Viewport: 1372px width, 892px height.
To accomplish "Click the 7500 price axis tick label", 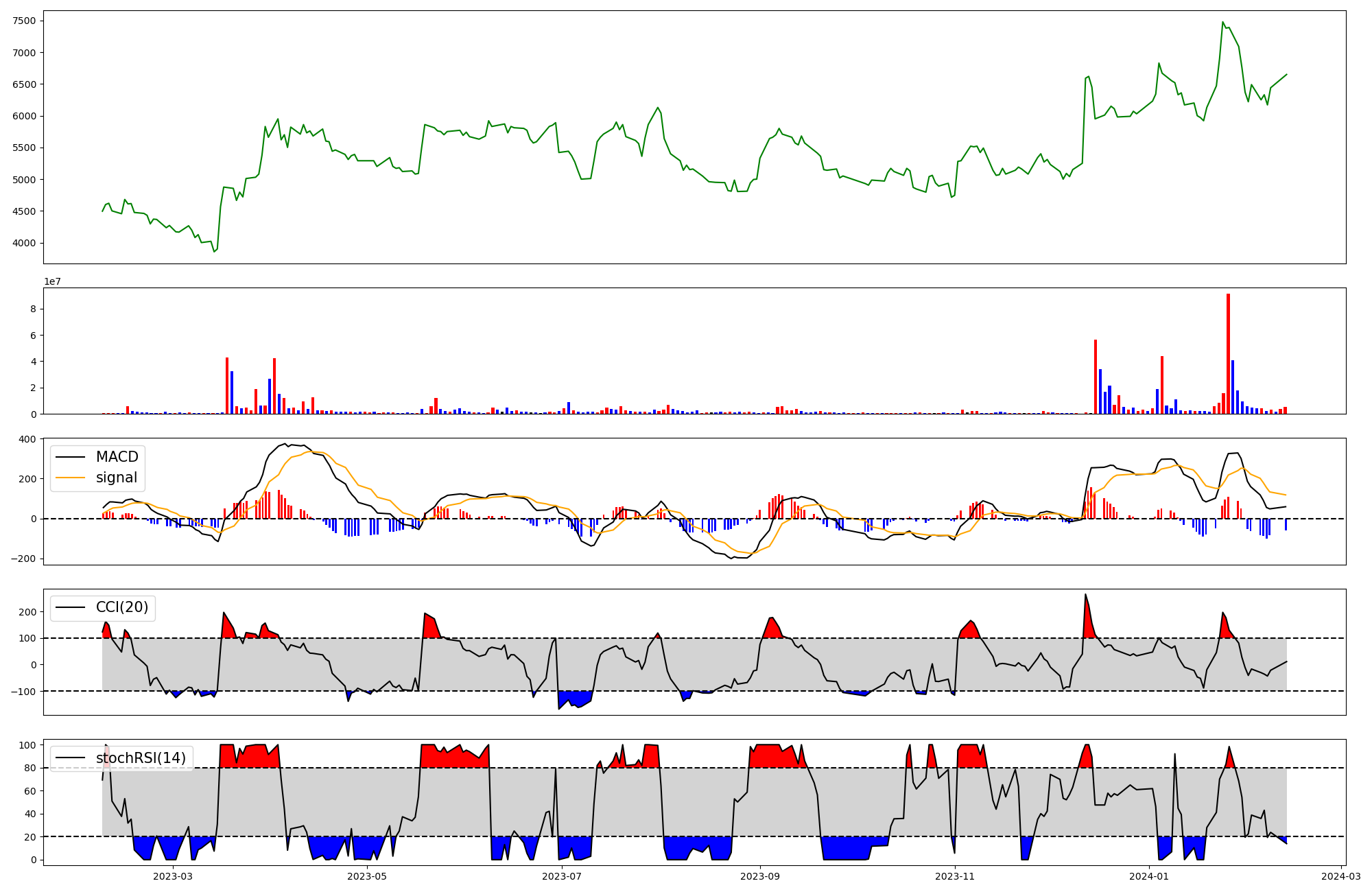I will (25, 21).
